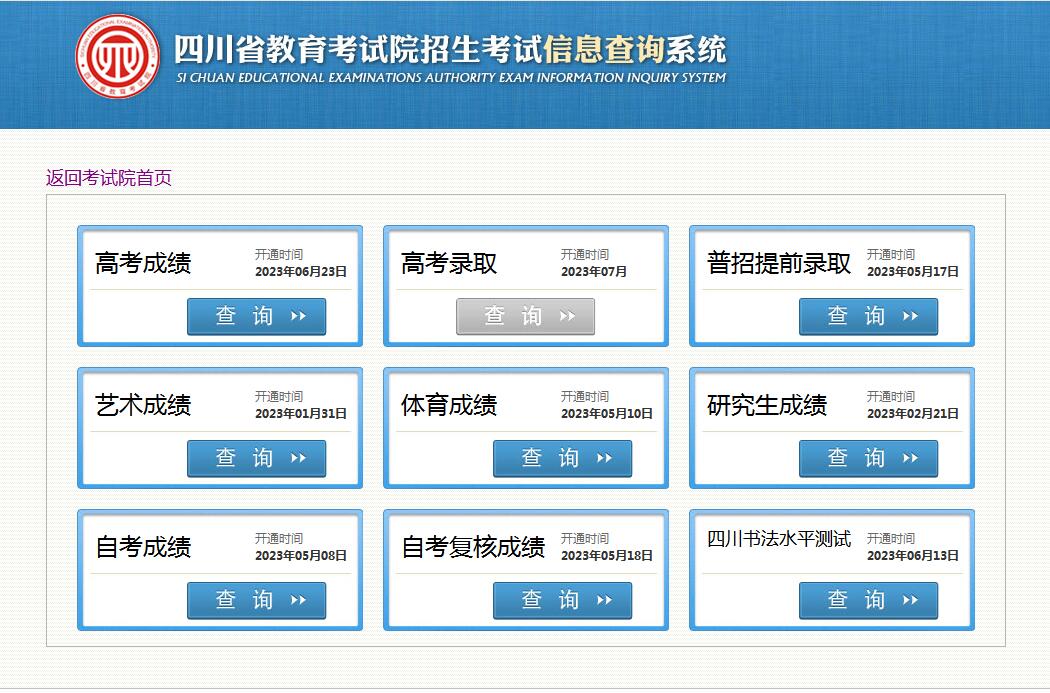The image size is (1050, 693).
Task: Click the 体育成绩 card heading
Action: (449, 405)
